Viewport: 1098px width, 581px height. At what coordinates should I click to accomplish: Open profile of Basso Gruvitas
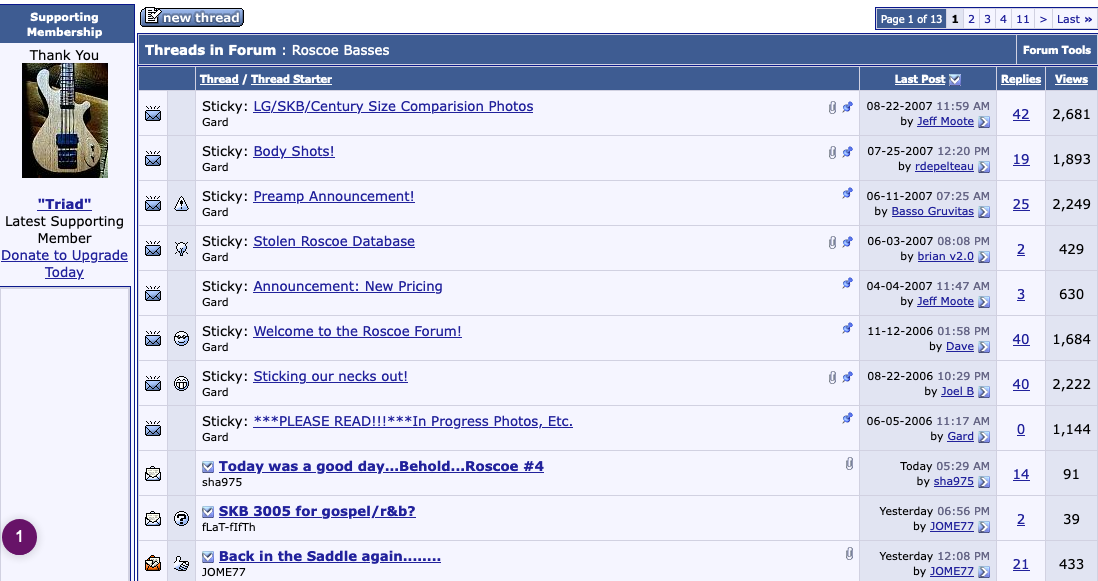pos(933,211)
